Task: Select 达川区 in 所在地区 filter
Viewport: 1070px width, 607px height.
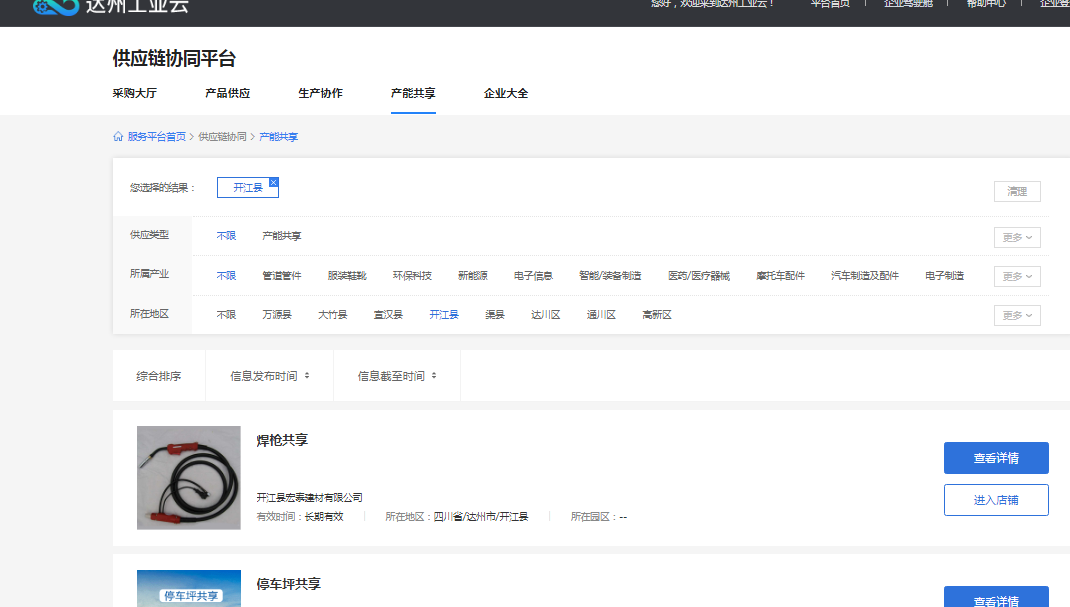Action: coord(545,315)
